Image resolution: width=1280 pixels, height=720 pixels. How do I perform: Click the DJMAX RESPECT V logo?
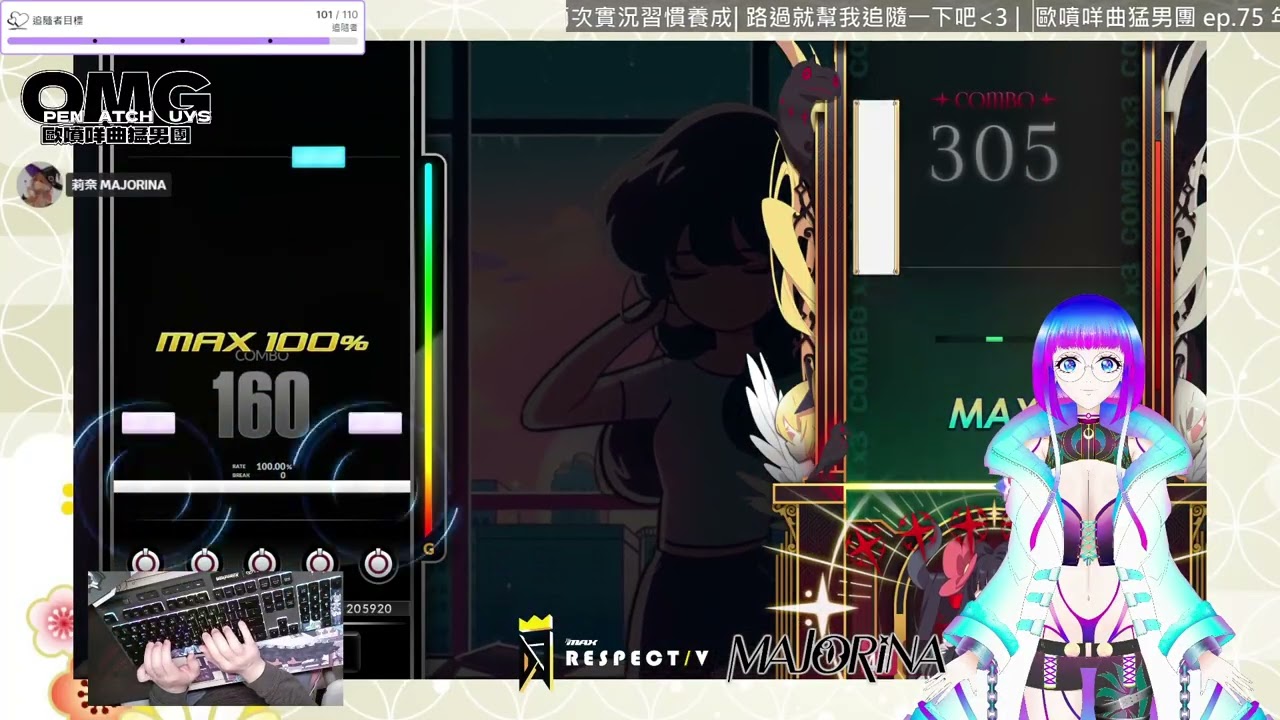[x=614, y=653]
